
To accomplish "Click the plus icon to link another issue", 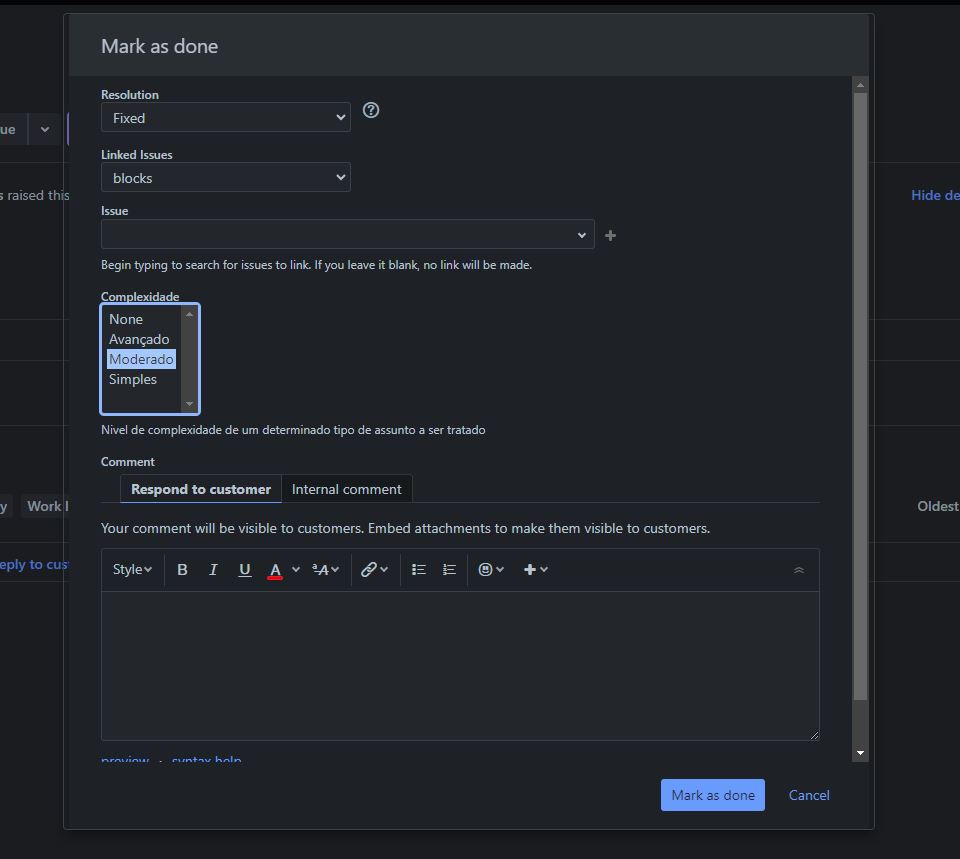I will click(x=610, y=235).
